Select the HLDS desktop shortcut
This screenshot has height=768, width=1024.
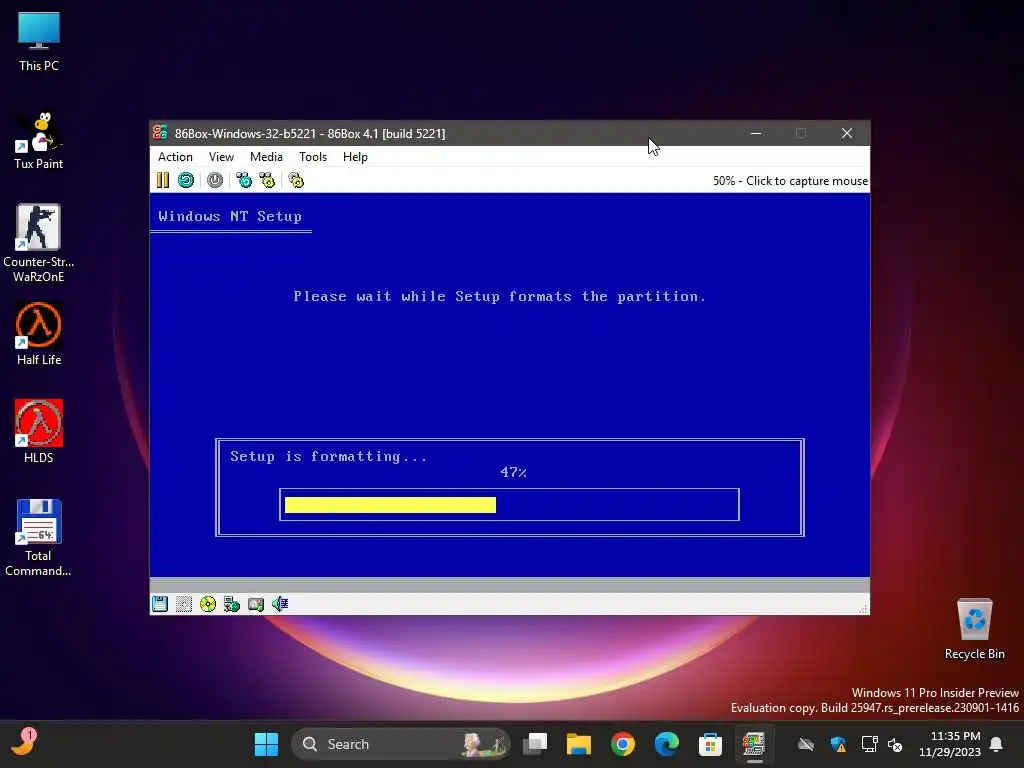(x=39, y=432)
